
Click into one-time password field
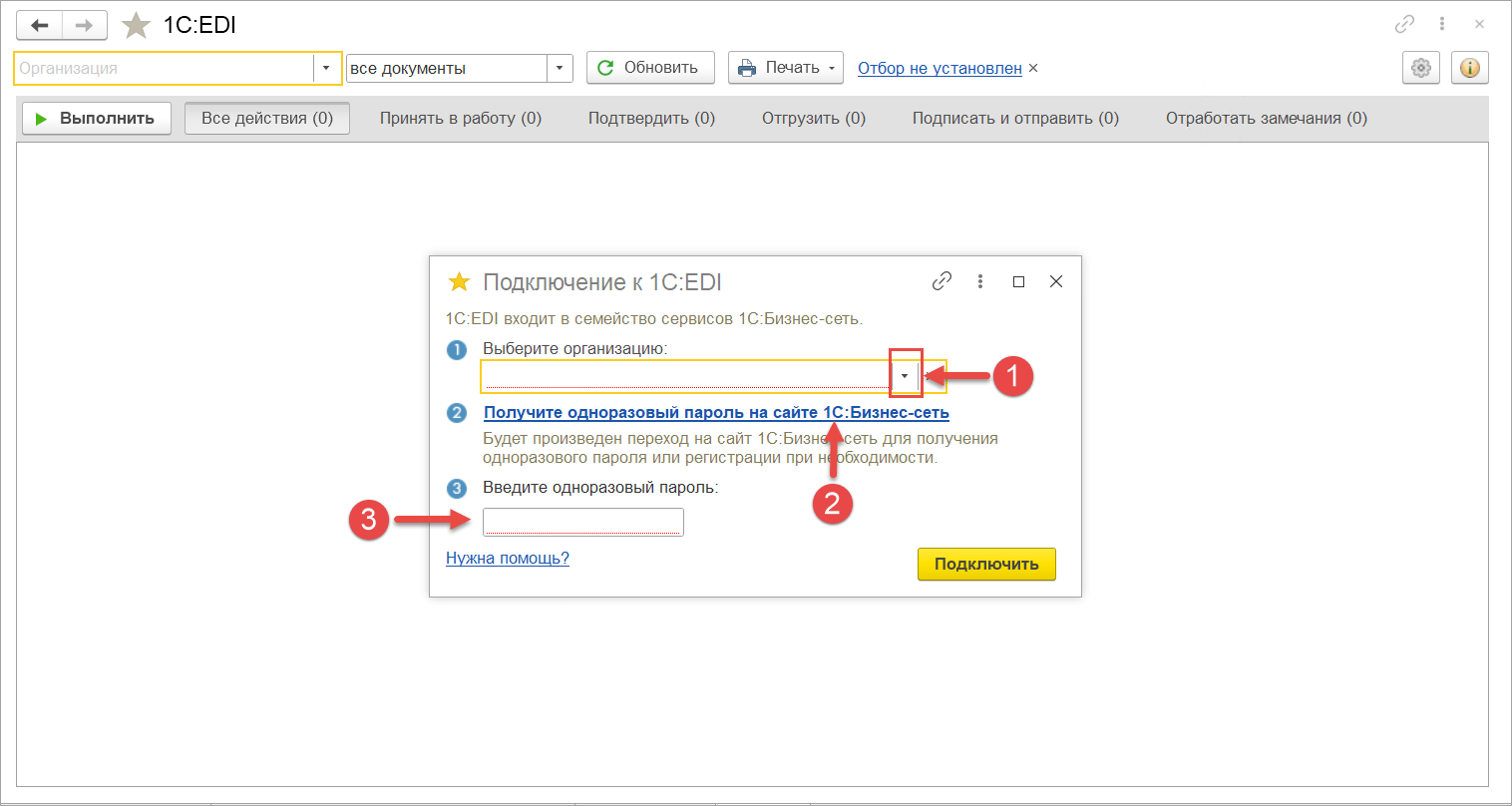pyautogui.click(x=582, y=522)
